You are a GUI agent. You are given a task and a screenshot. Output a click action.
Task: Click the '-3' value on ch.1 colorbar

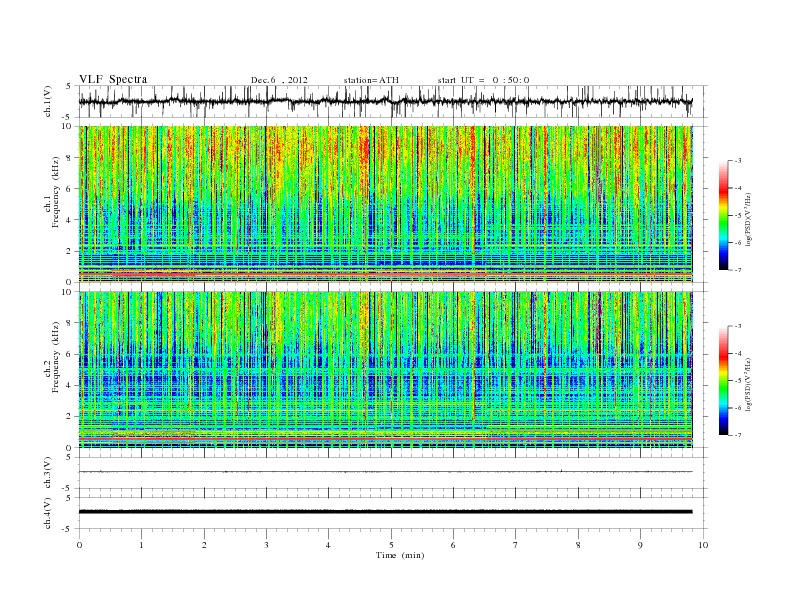pos(737,161)
